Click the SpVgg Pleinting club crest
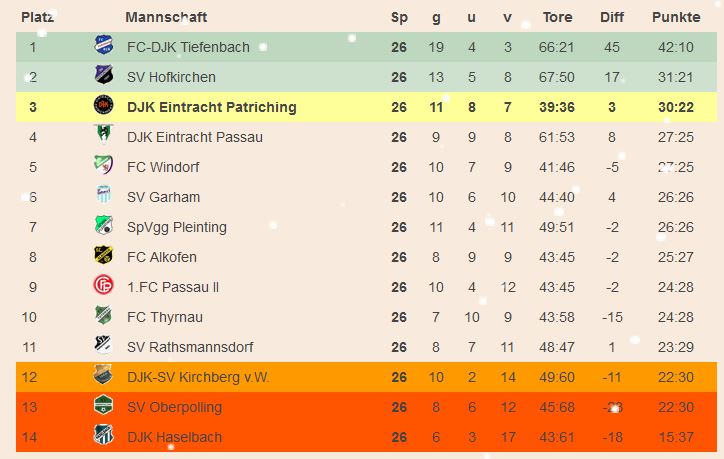Viewport: 724px width, 459px height. 103,225
